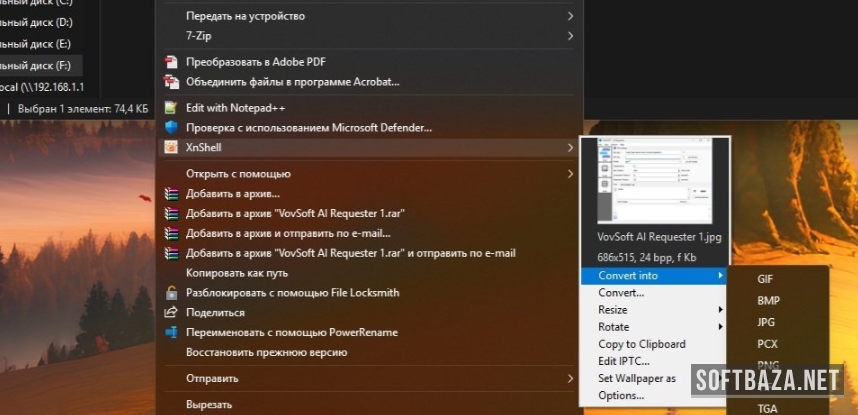Screen dimensions: 858x415
Task: Expand the 7-Zip submenu arrow
Action: coord(570,36)
